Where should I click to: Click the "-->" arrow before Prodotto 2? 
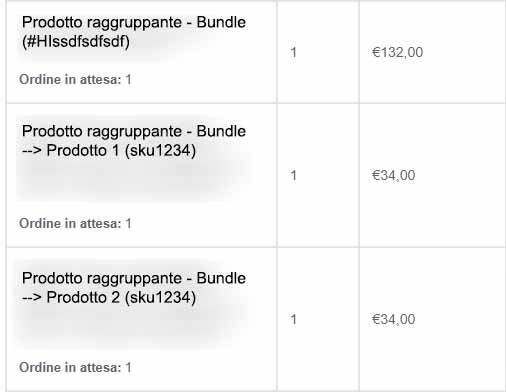click(32, 298)
